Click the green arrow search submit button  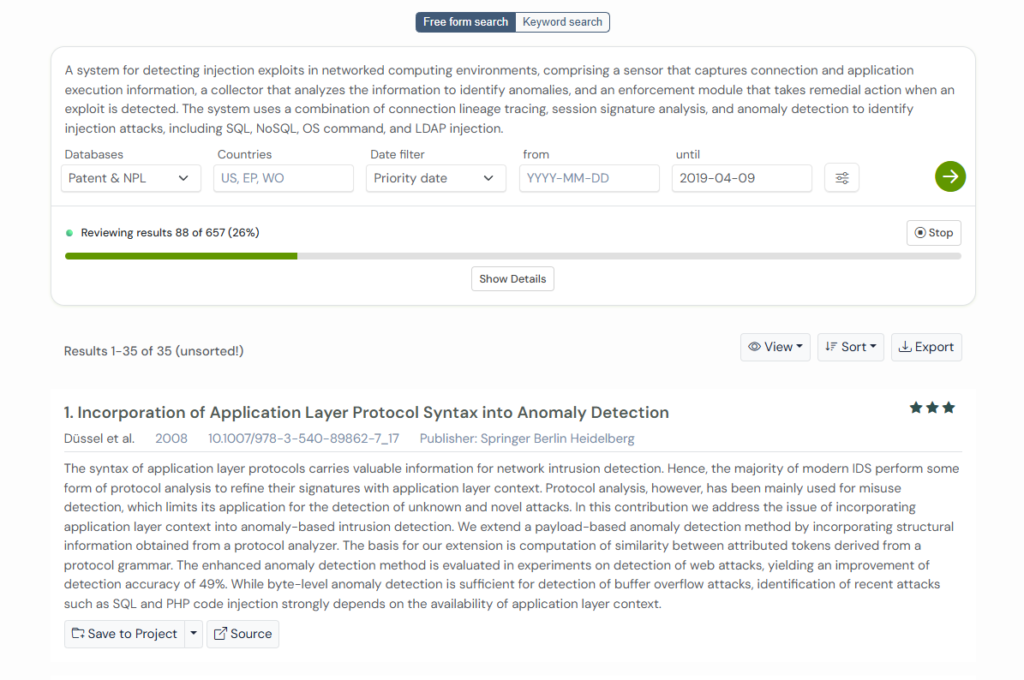[x=950, y=177]
